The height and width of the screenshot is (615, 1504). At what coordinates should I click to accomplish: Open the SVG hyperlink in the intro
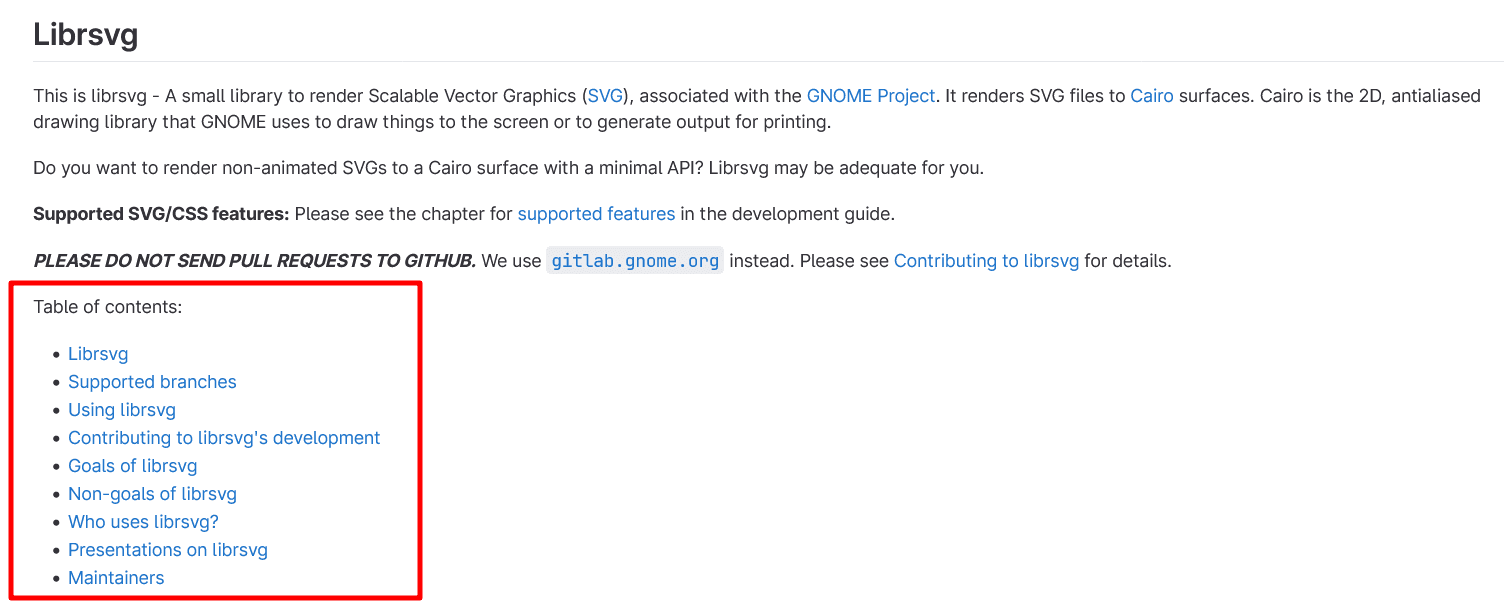605,96
